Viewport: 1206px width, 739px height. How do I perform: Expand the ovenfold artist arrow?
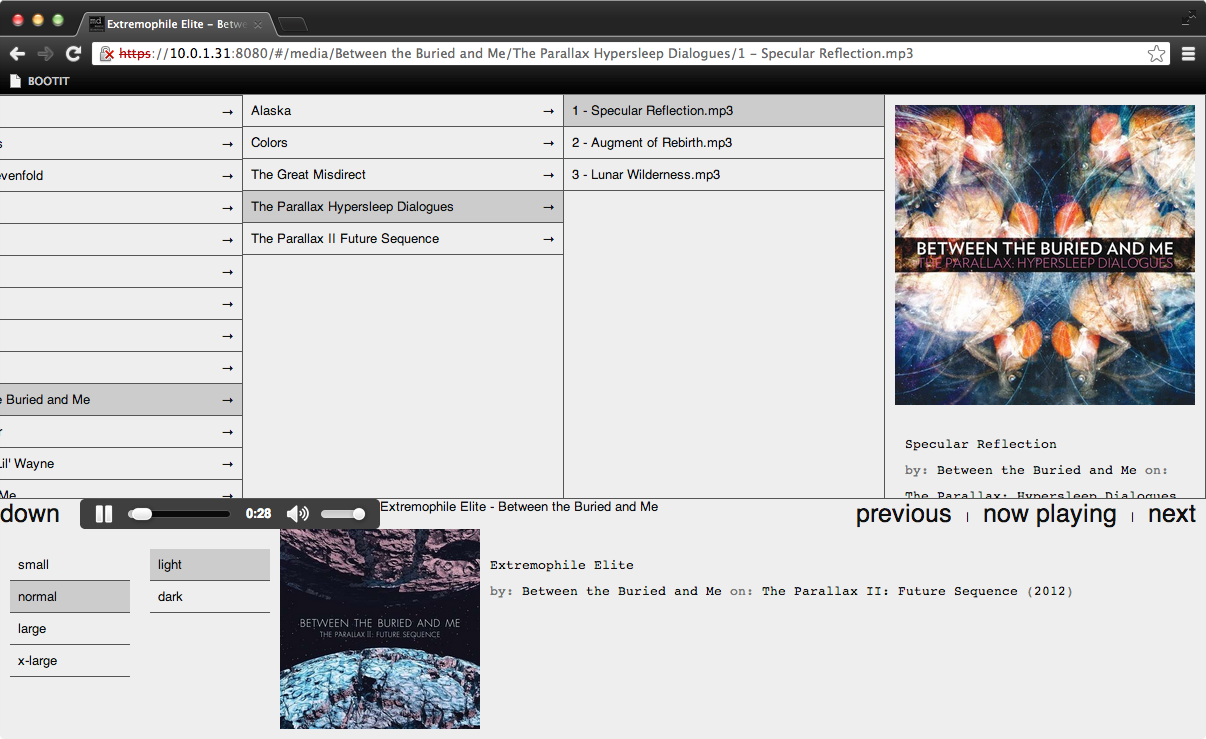[228, 176]
